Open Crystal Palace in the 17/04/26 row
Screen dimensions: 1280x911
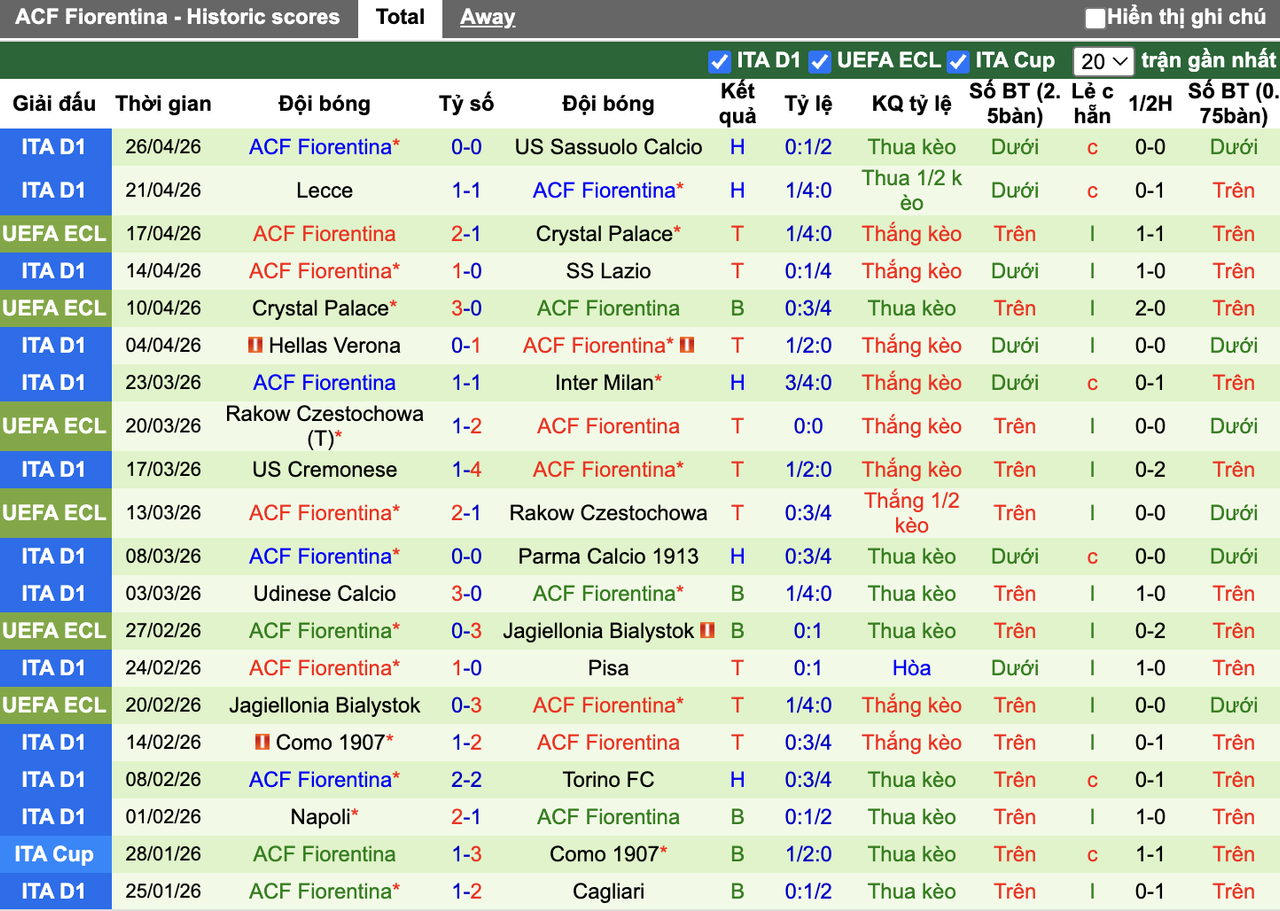coord(604,234)
